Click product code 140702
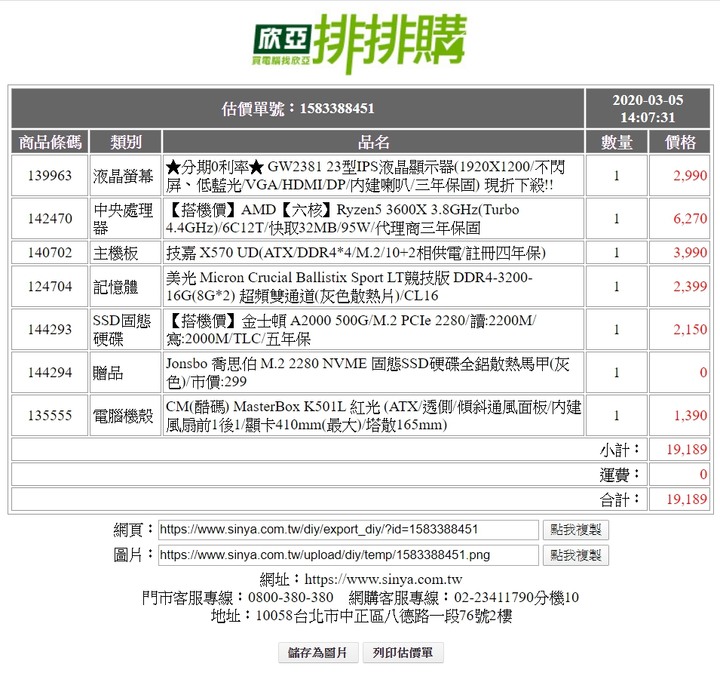This screenshot has width=720, height=676. pos(50,253)
